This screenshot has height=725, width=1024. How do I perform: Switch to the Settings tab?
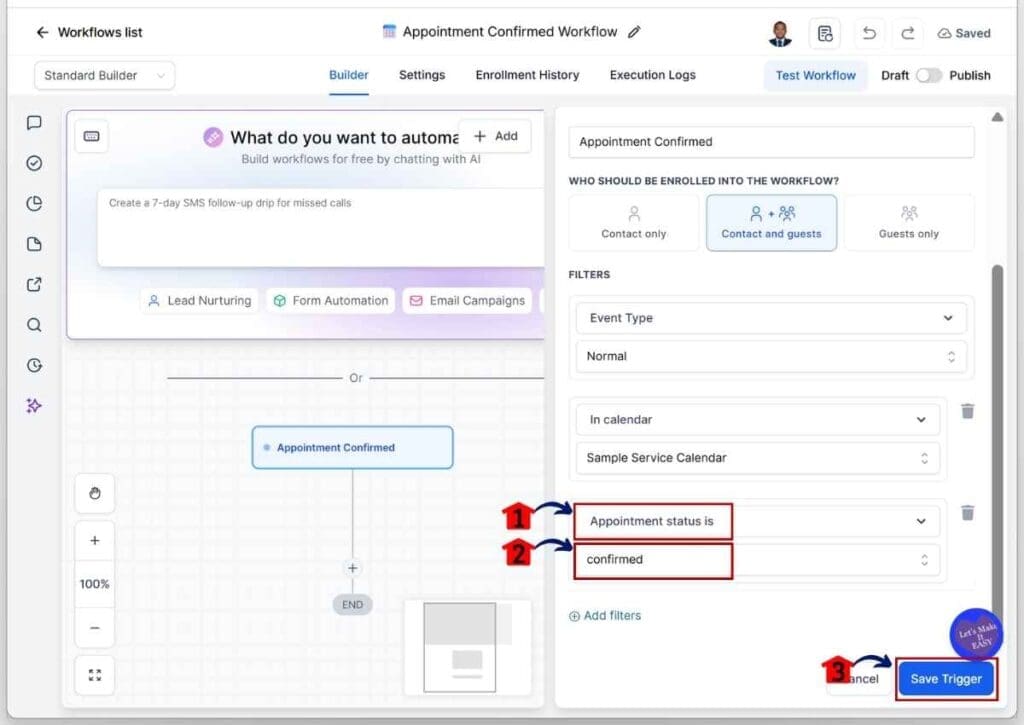pyautogui.click(x=422, y=75)
